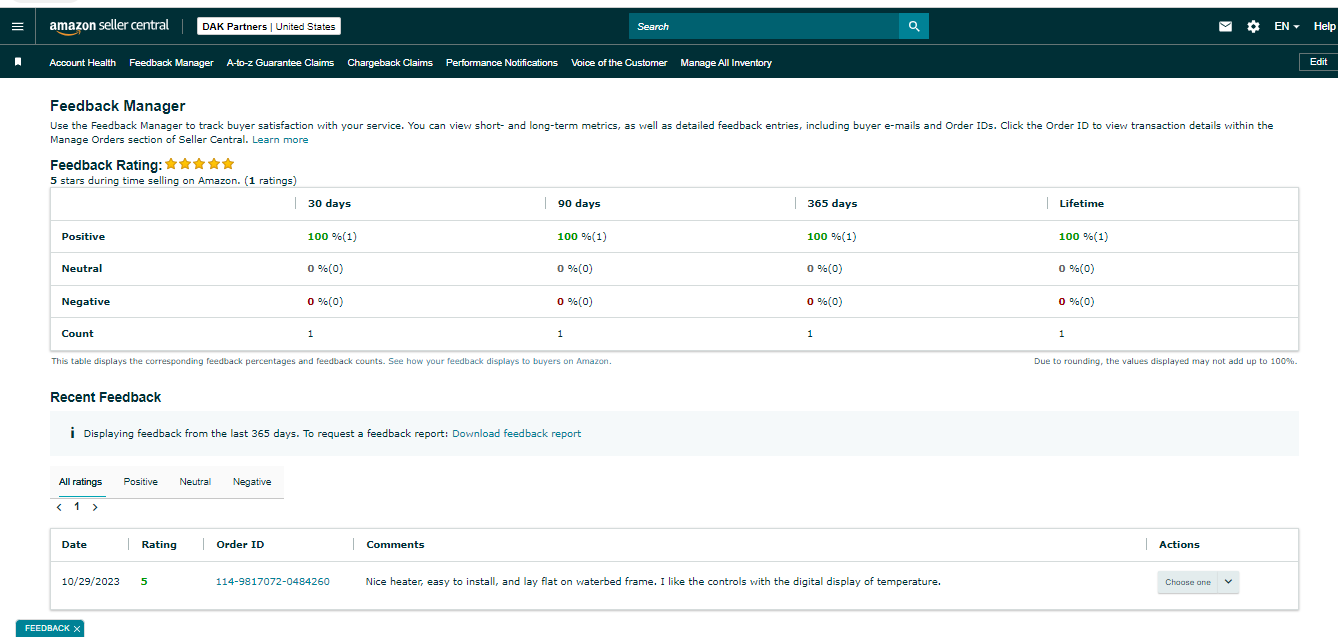Click the Negative row label

86,302
